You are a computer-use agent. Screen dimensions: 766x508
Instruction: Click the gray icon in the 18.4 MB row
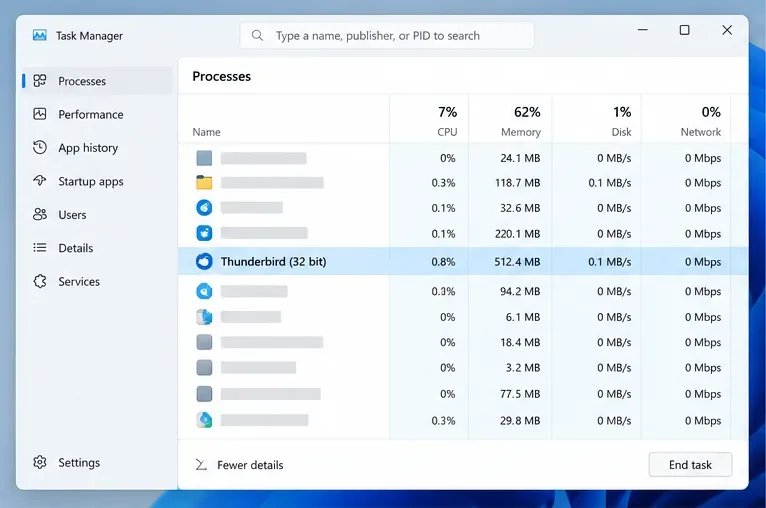(x=204, y=342)
